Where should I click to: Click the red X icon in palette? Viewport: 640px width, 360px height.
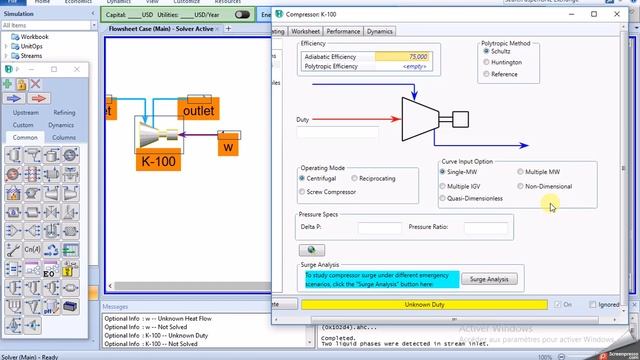[36, 84]
